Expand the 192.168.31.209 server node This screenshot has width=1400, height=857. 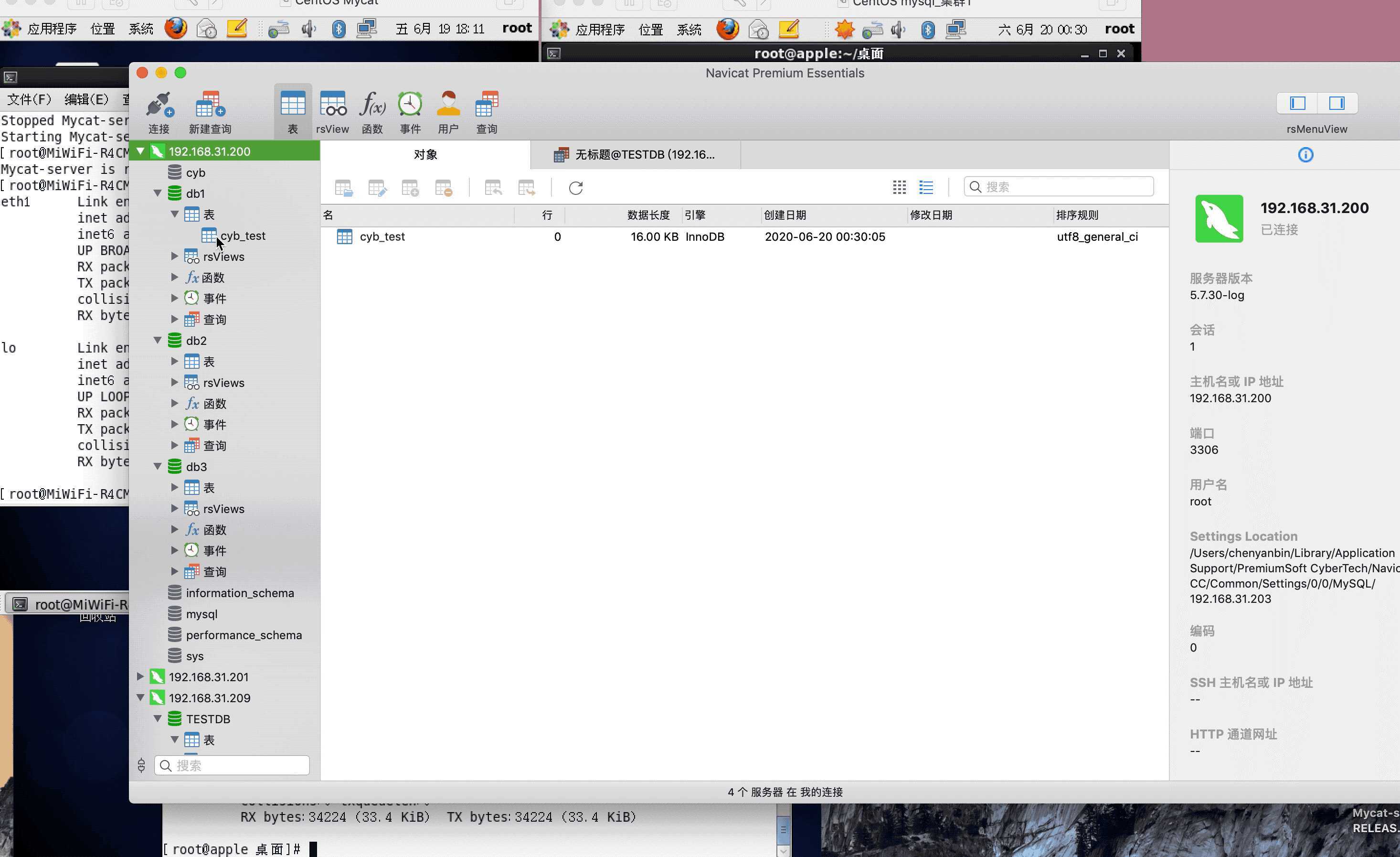pos(142,698)
